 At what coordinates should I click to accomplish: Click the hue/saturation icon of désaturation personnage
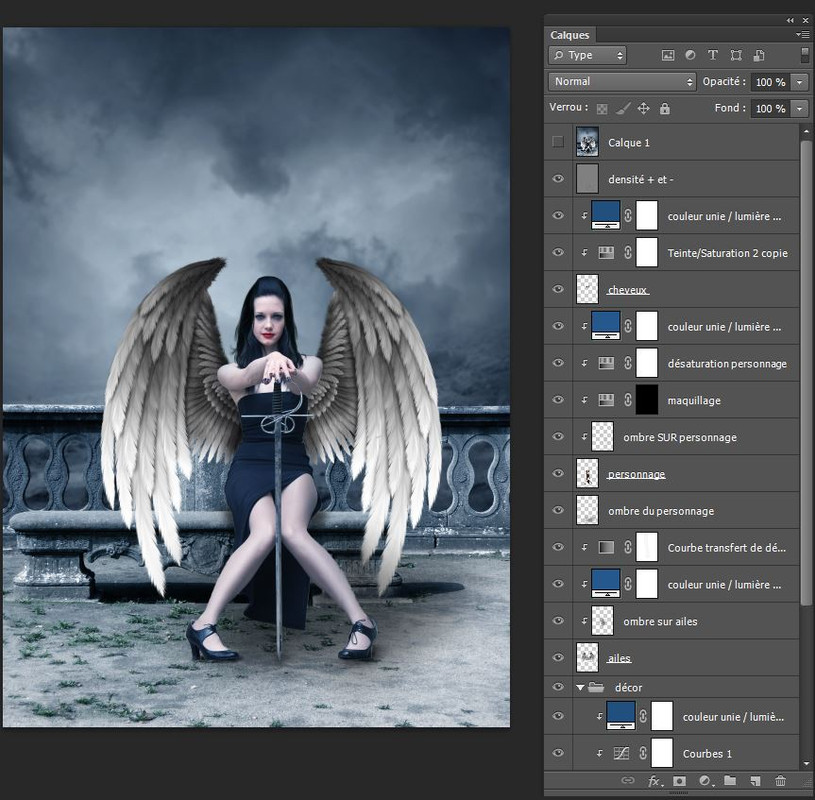click(x=606, y=363)
